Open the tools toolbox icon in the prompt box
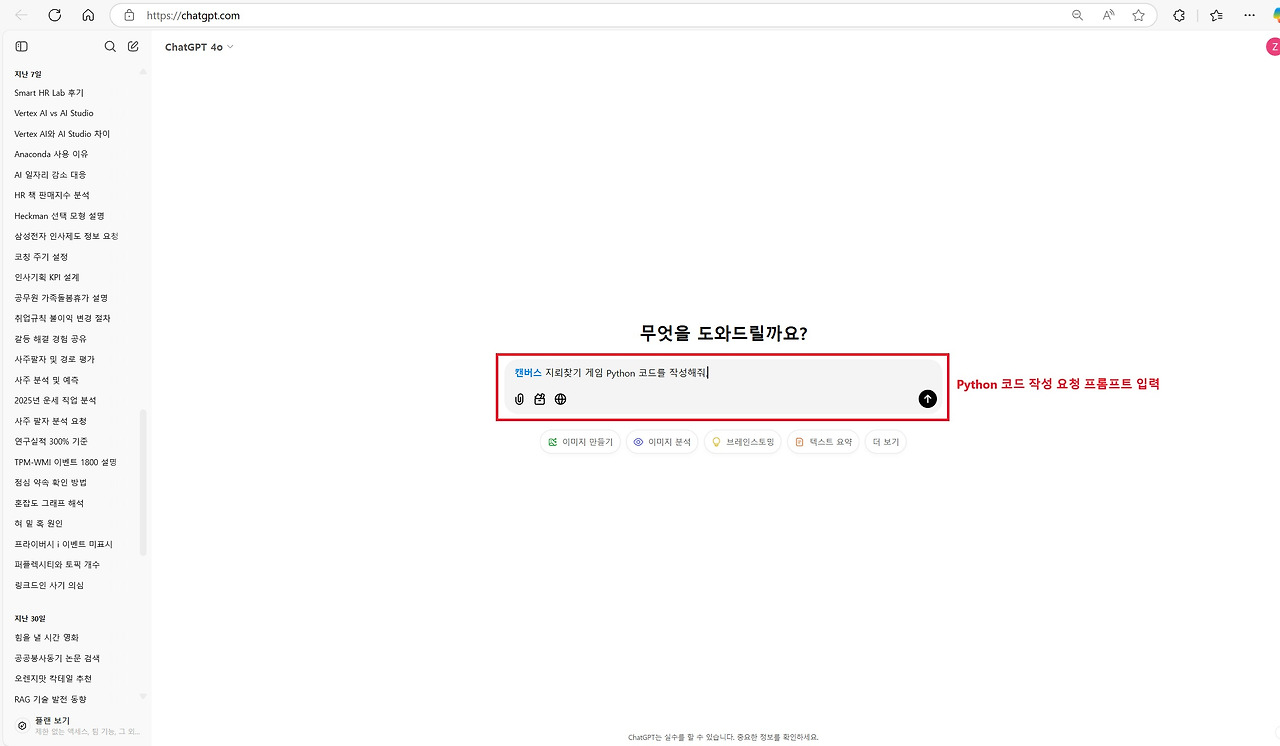 pos(540,399)
